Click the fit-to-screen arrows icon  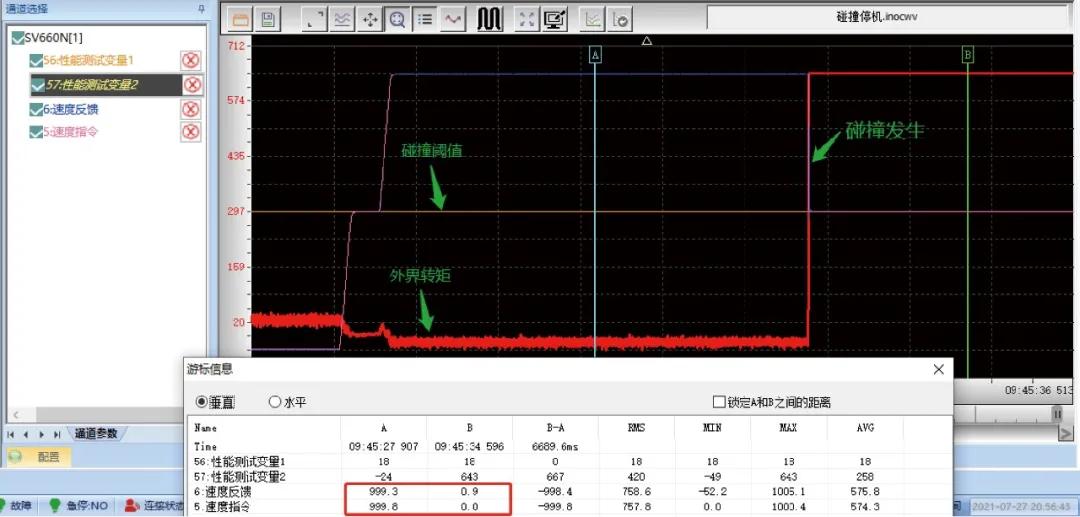(527, 19)
